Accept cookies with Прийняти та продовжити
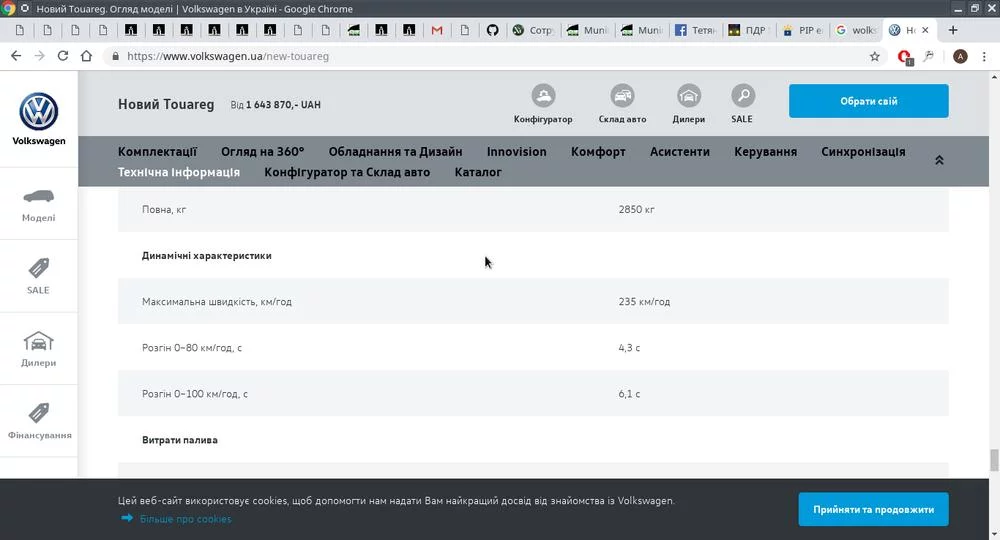This screenshot has width=1000, height=540. click(873, 509)
